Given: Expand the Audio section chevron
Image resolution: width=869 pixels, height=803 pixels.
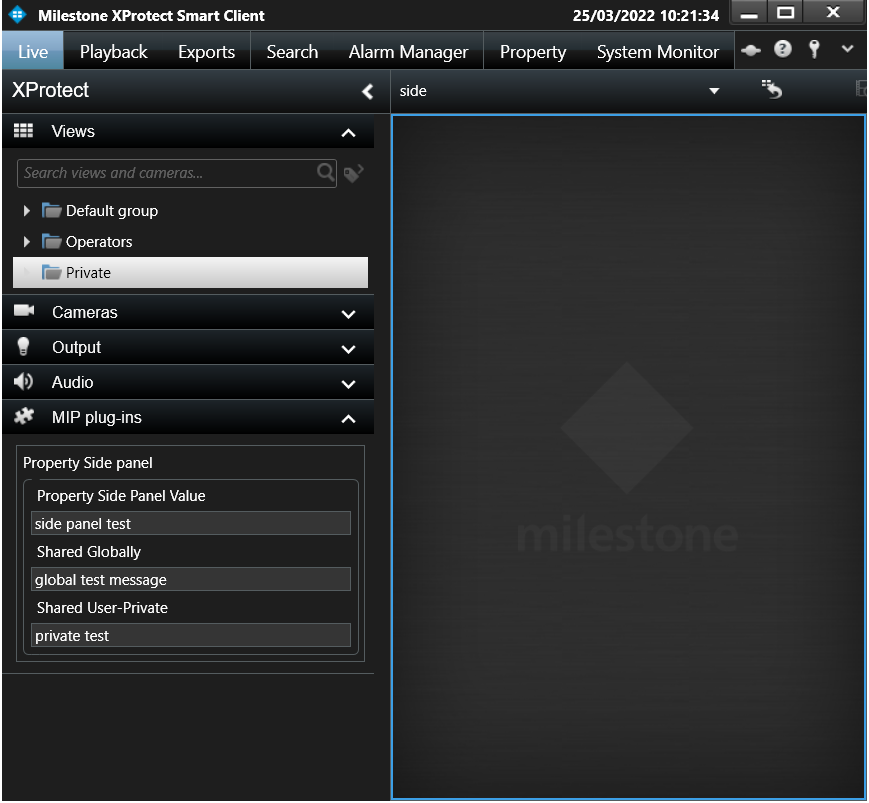Looking at the screenshot, I should pos(349,384).
